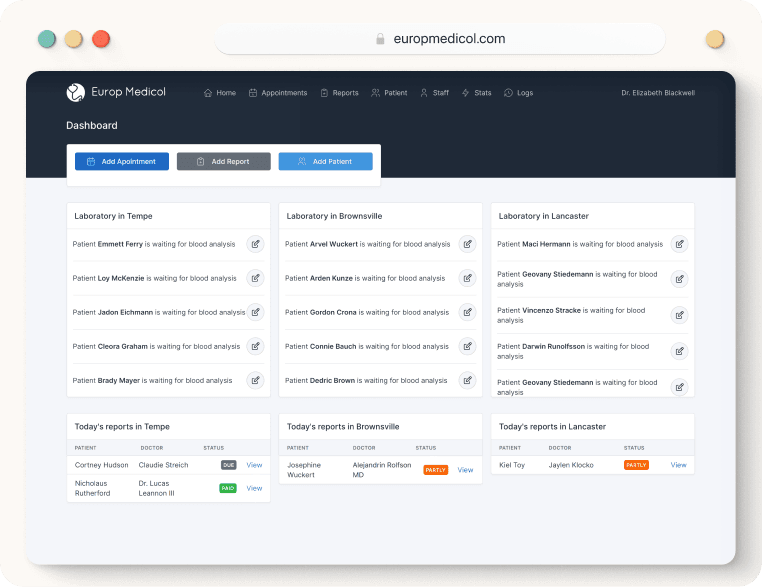Click the Dashboard page title

[92, 125]
